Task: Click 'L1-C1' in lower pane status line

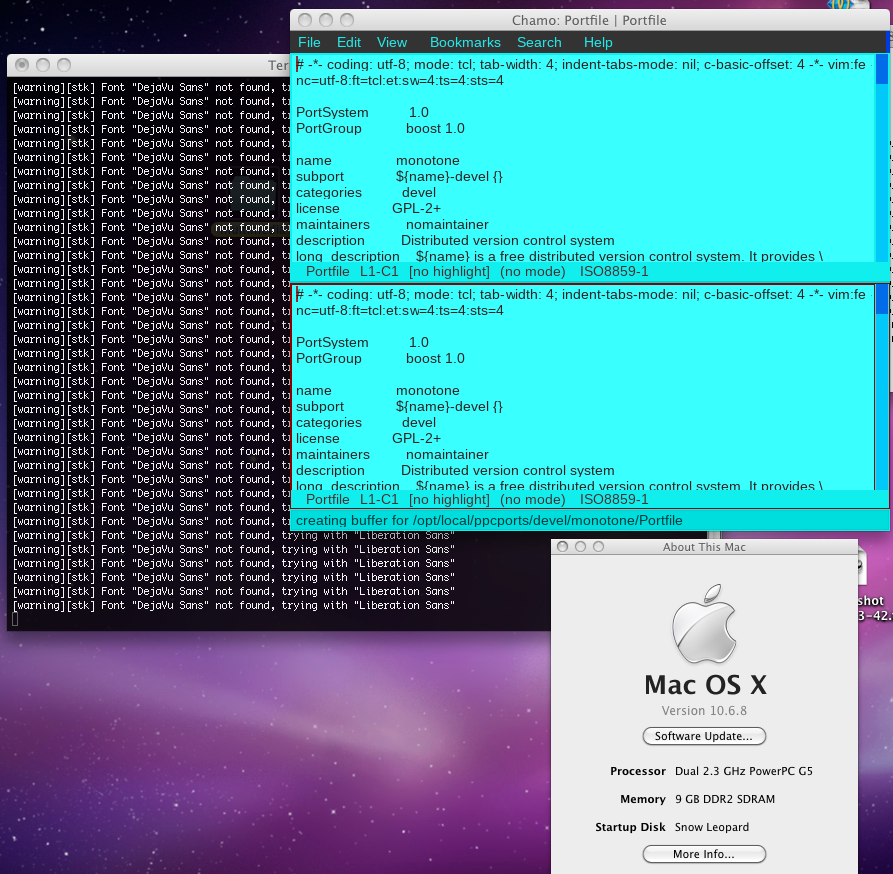Action: (379, 499)
